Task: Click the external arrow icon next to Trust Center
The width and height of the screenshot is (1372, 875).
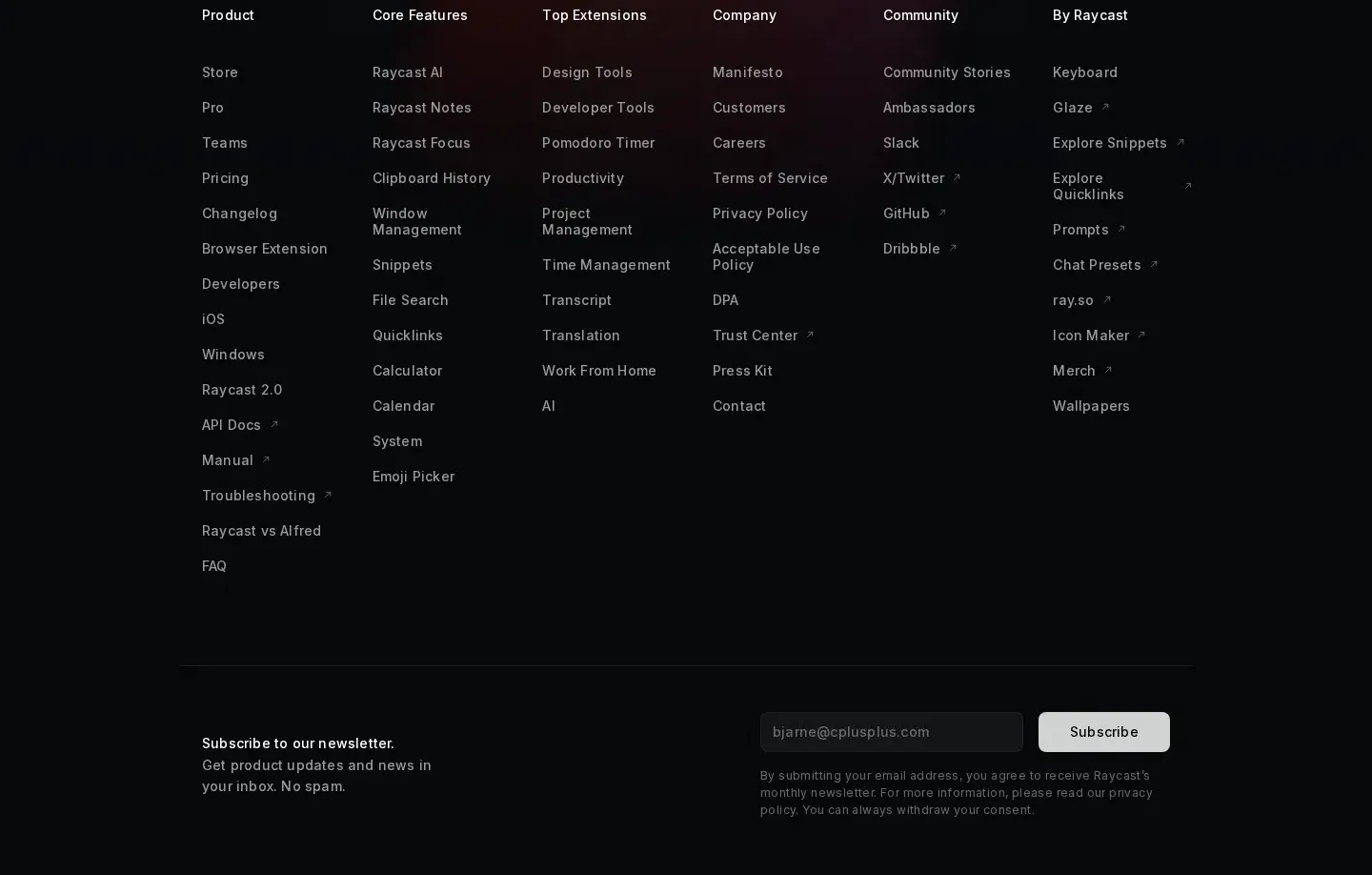Action: pos(811,336)
